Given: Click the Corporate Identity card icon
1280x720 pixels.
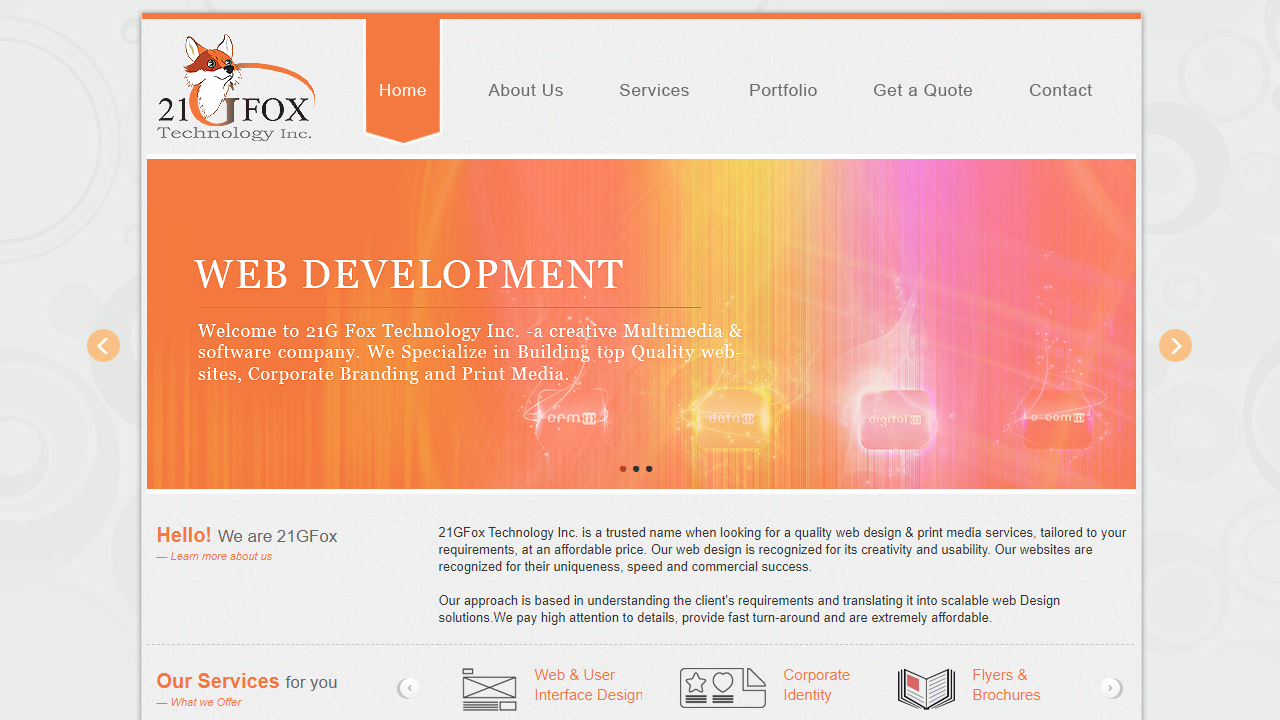Looking at the screenshot, I should (723, 688).
